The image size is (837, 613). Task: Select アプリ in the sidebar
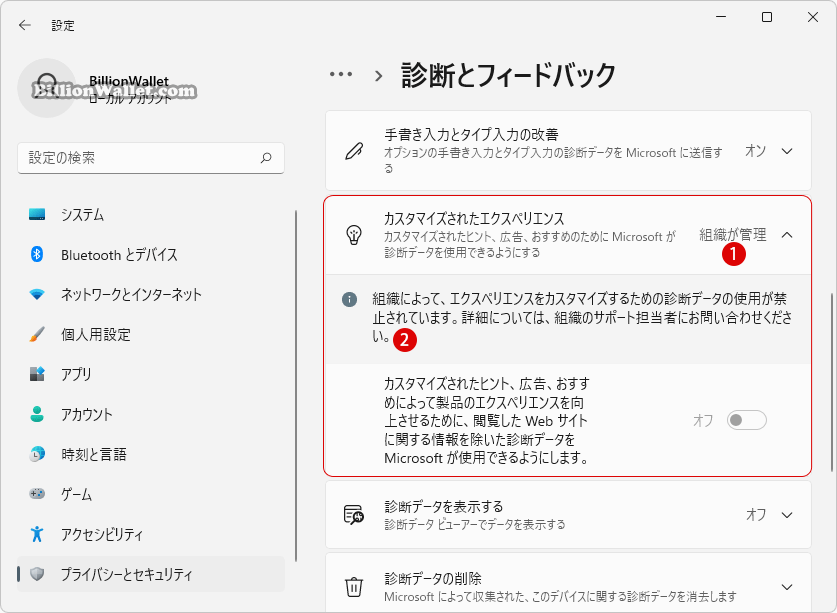pos(151,374)
